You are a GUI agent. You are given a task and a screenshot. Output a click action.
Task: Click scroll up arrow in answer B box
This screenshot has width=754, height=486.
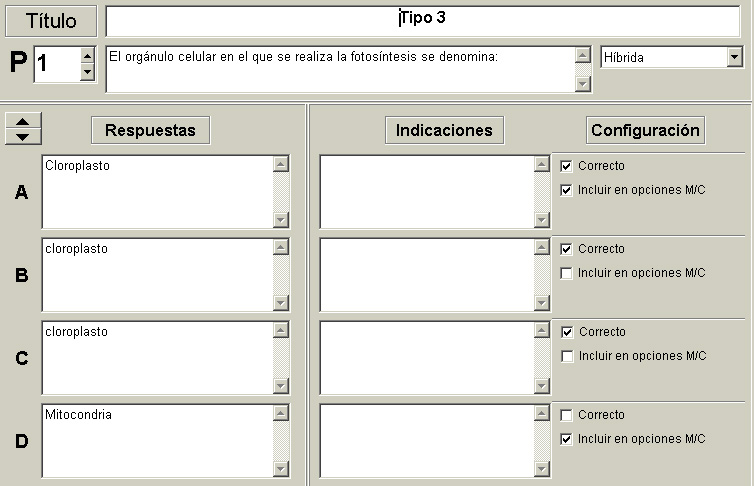pyautogui.click(x=281, y=247)
